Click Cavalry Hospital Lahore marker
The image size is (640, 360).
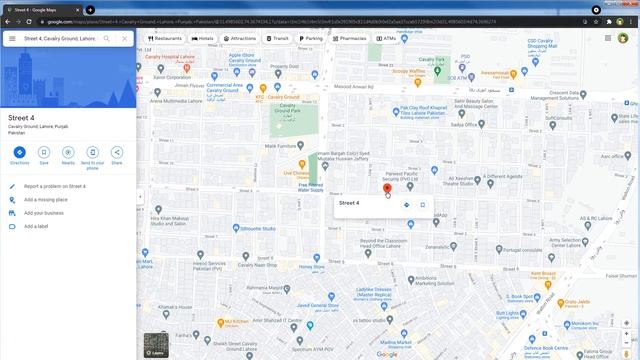click(187, 68)
